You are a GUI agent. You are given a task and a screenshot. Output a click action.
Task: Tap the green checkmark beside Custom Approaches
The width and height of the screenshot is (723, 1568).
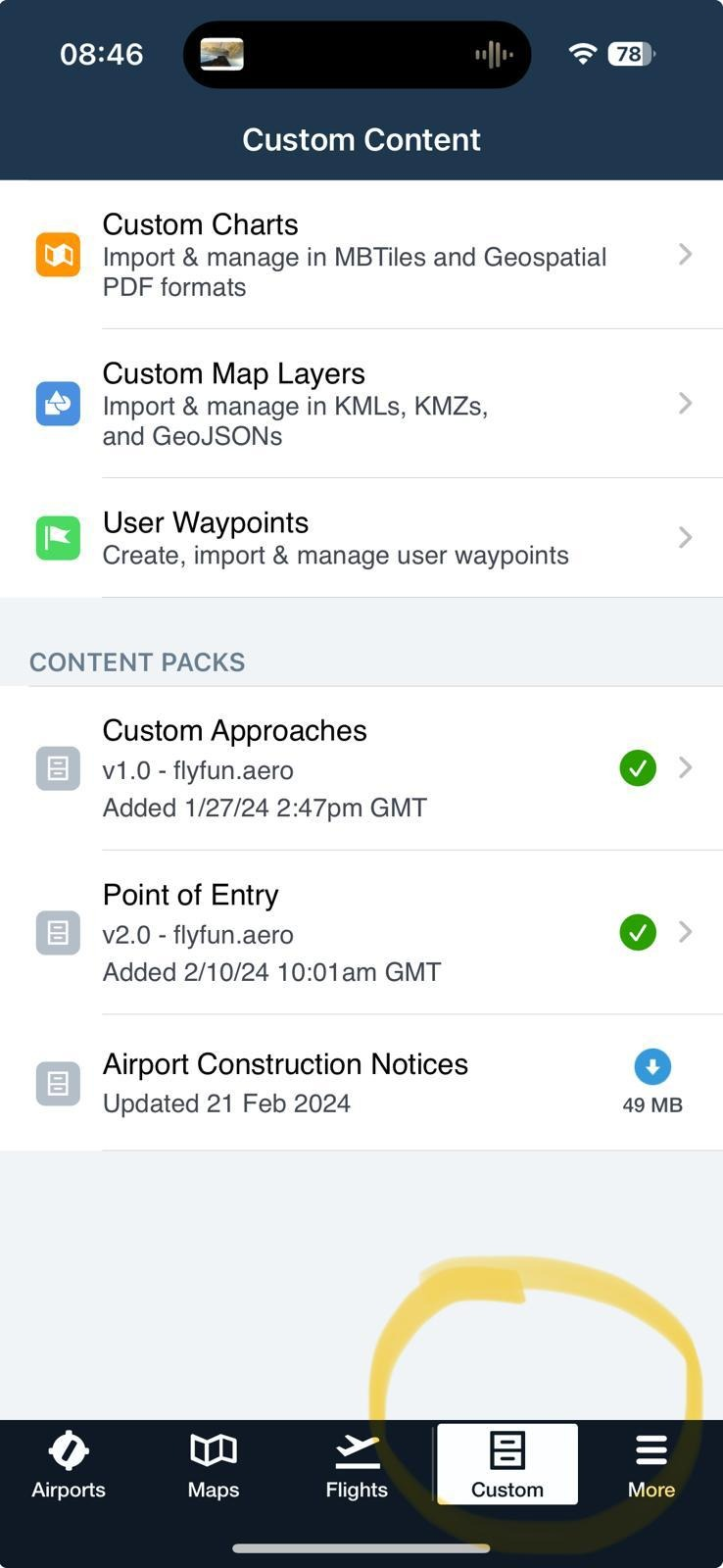tap(638, 768)
